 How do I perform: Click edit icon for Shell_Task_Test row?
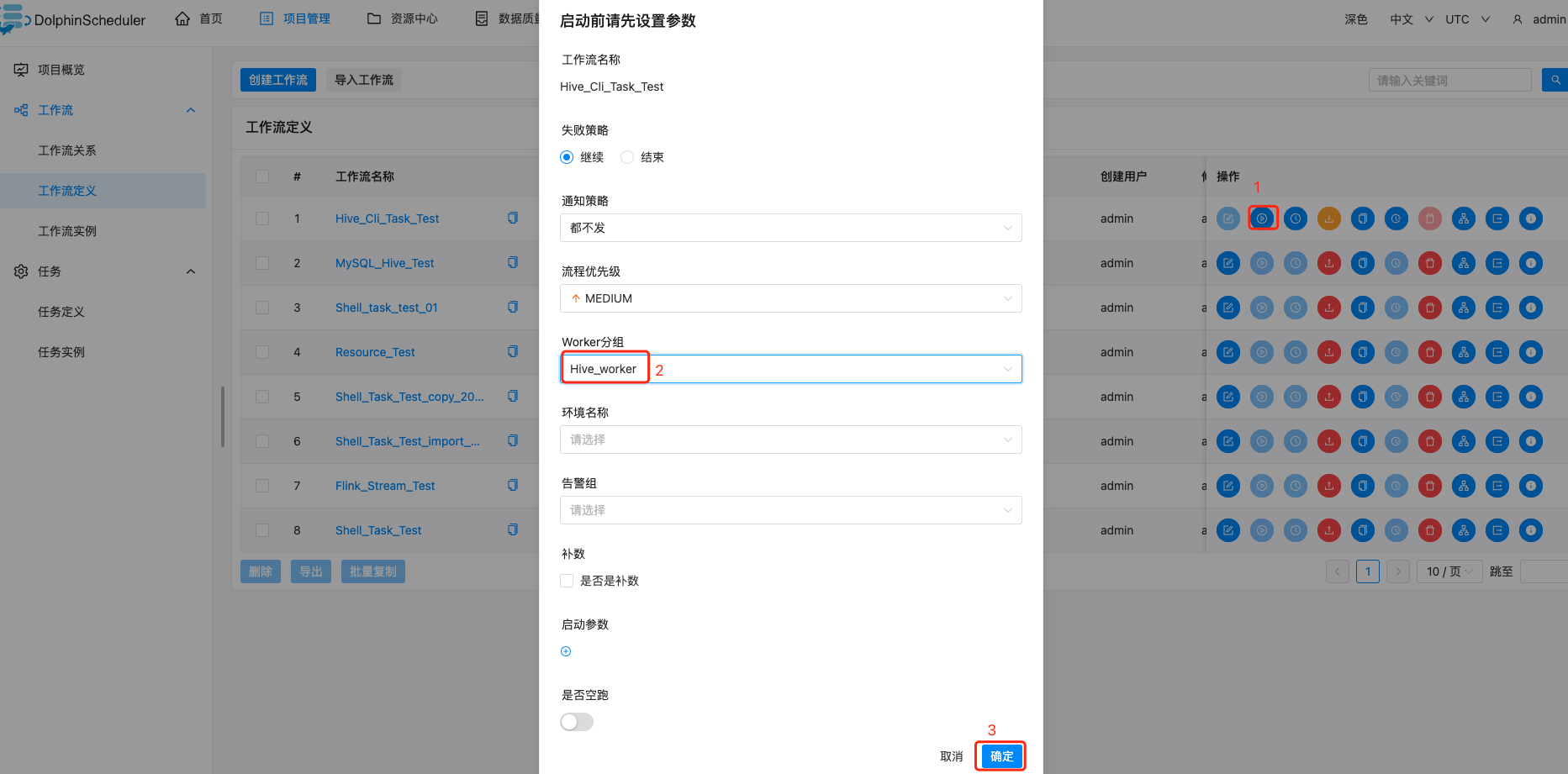coord(1228,530)
